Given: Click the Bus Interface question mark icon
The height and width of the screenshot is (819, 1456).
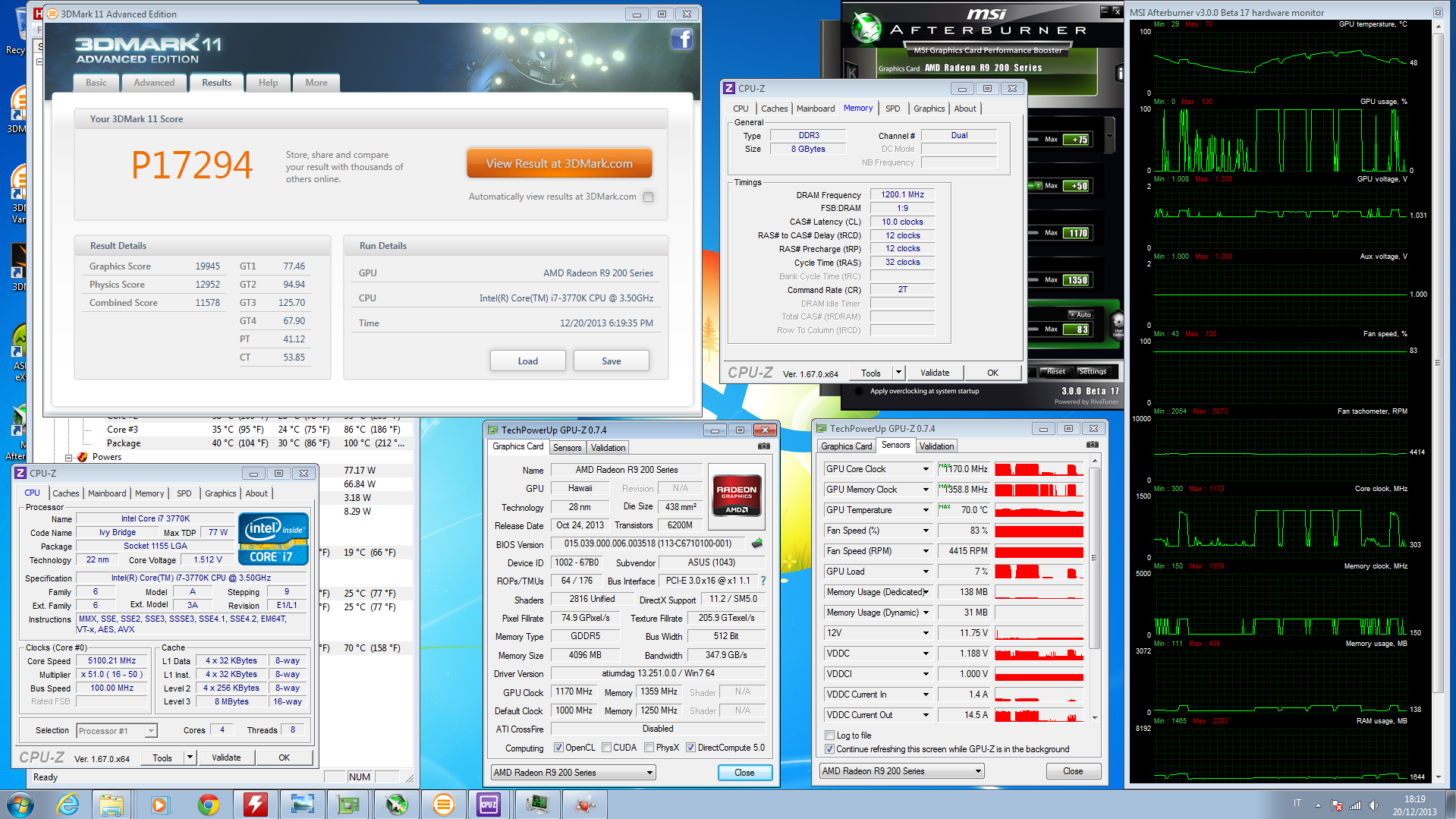Looking at the screenshot, I should coord(763,581).
